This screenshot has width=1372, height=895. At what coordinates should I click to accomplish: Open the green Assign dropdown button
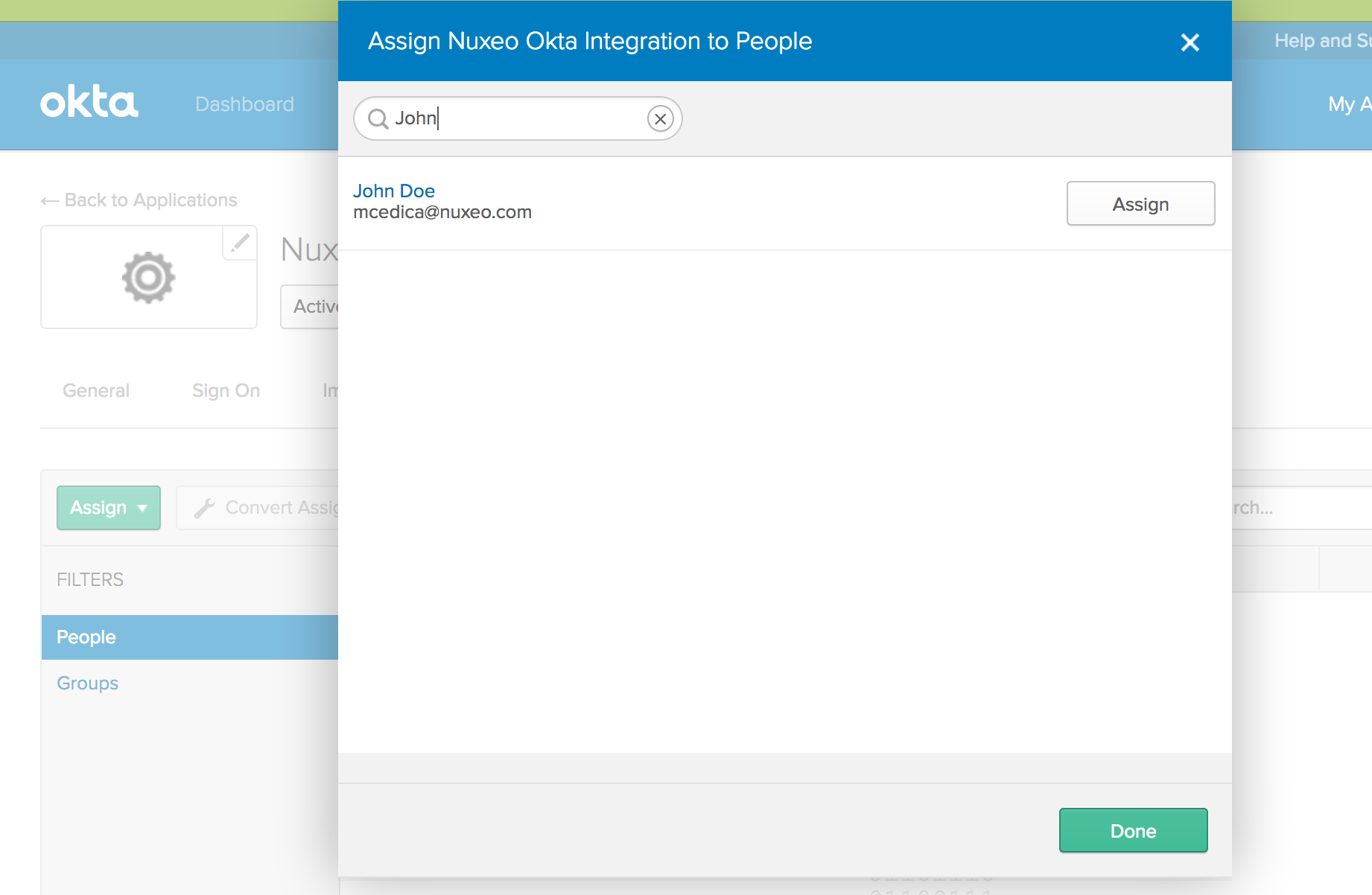(109, 508)
